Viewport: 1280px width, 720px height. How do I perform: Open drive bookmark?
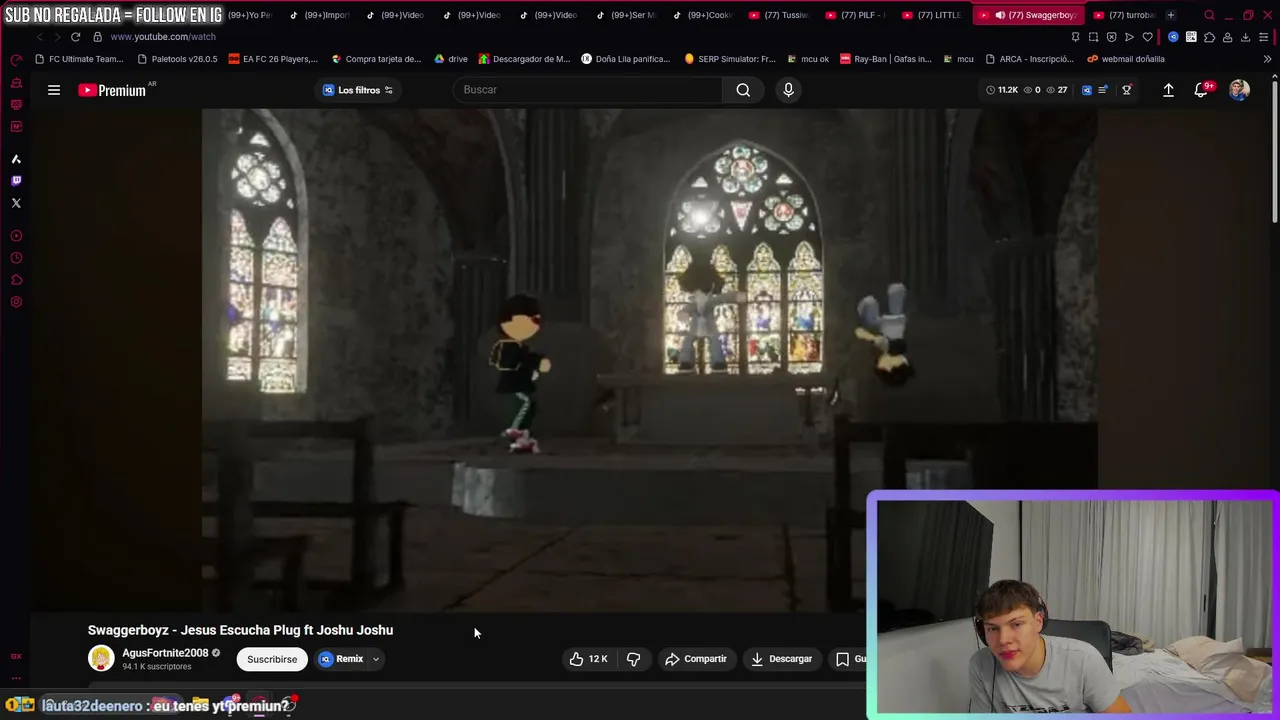coord(450,59)
